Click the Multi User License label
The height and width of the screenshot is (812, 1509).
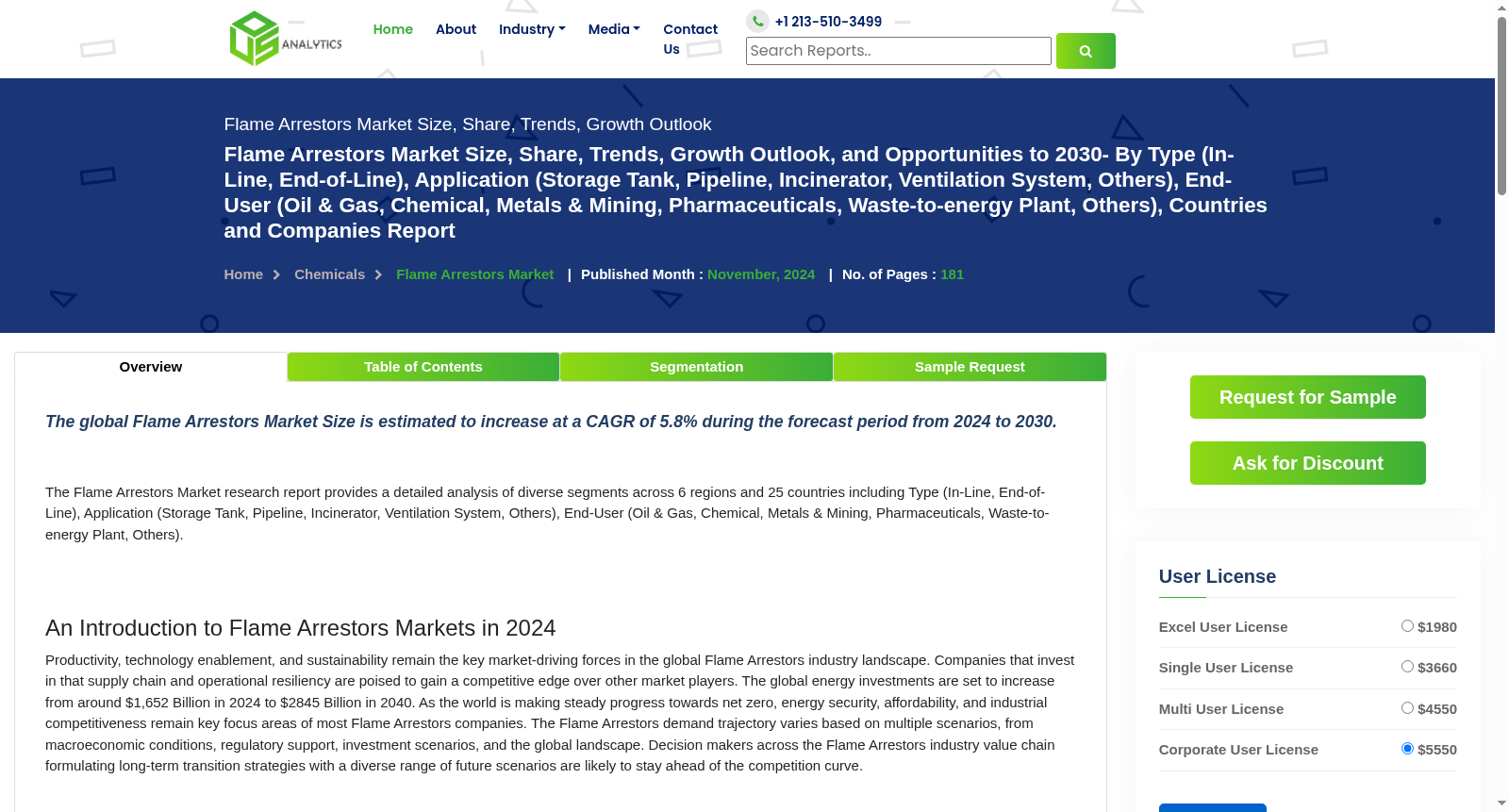pyautogui.click(x=1221, y=709)
